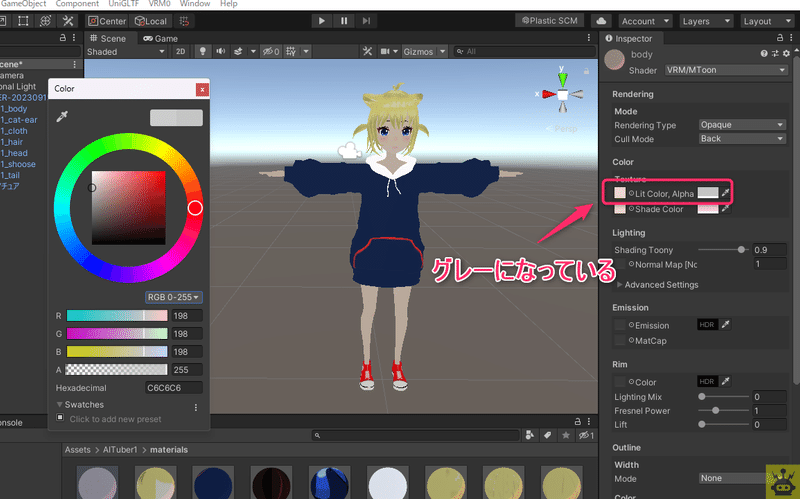This screenshot has width=800, height=499.
Task: Start Play mode
Action: (x=321, y=21)
